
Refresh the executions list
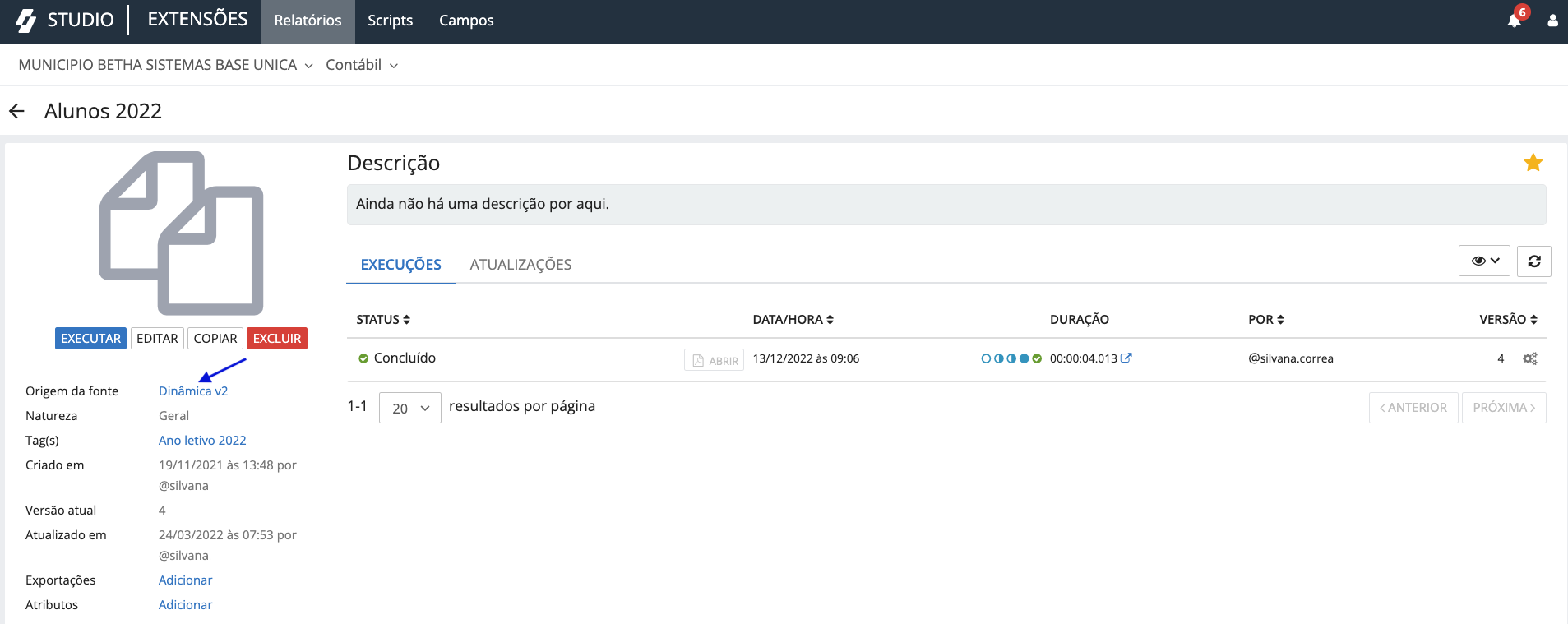point(1533,261)
